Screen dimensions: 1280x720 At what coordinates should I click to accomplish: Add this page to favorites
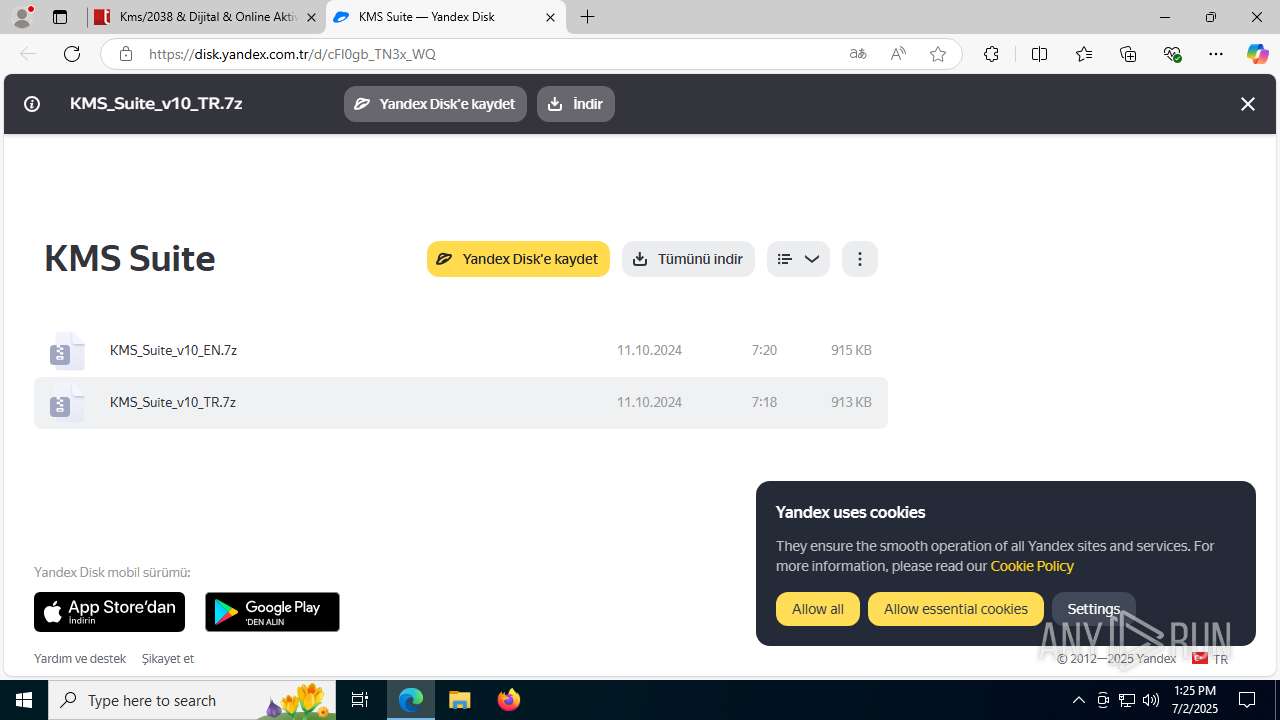pos(938,54)
